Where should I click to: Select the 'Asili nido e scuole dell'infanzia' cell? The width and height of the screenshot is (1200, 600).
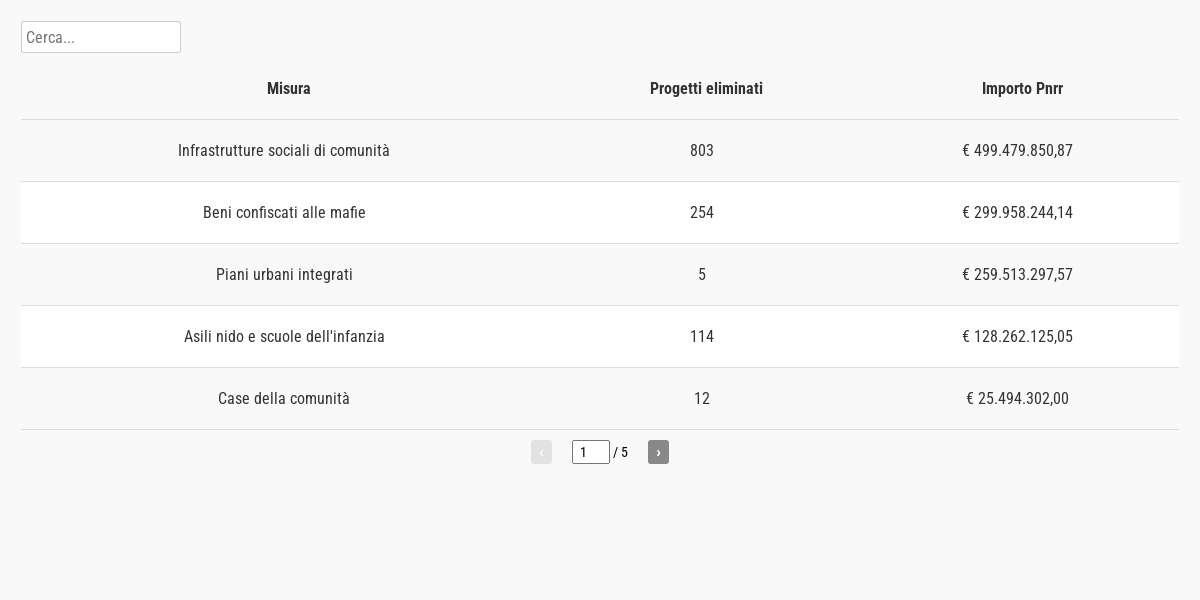tap(284, 337)
